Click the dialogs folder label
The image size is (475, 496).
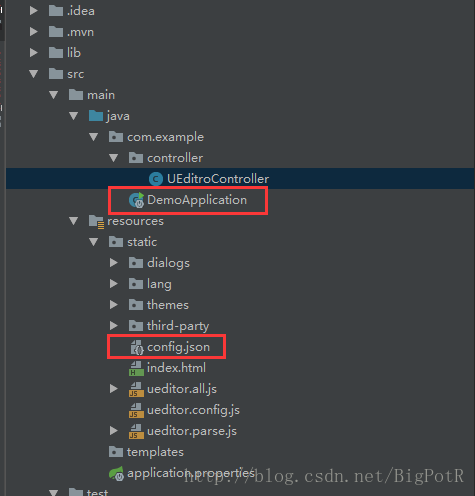click(168, 263)
